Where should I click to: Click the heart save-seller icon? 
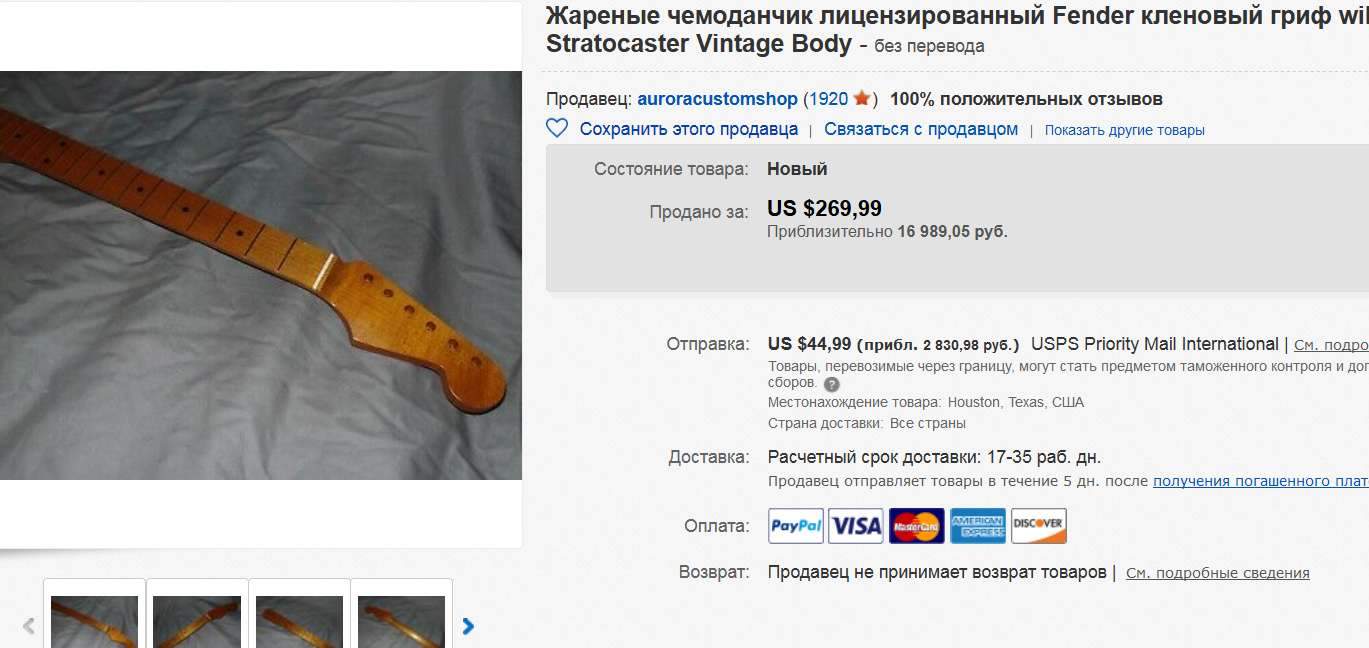pyautogui.click(x=557, y=129)
